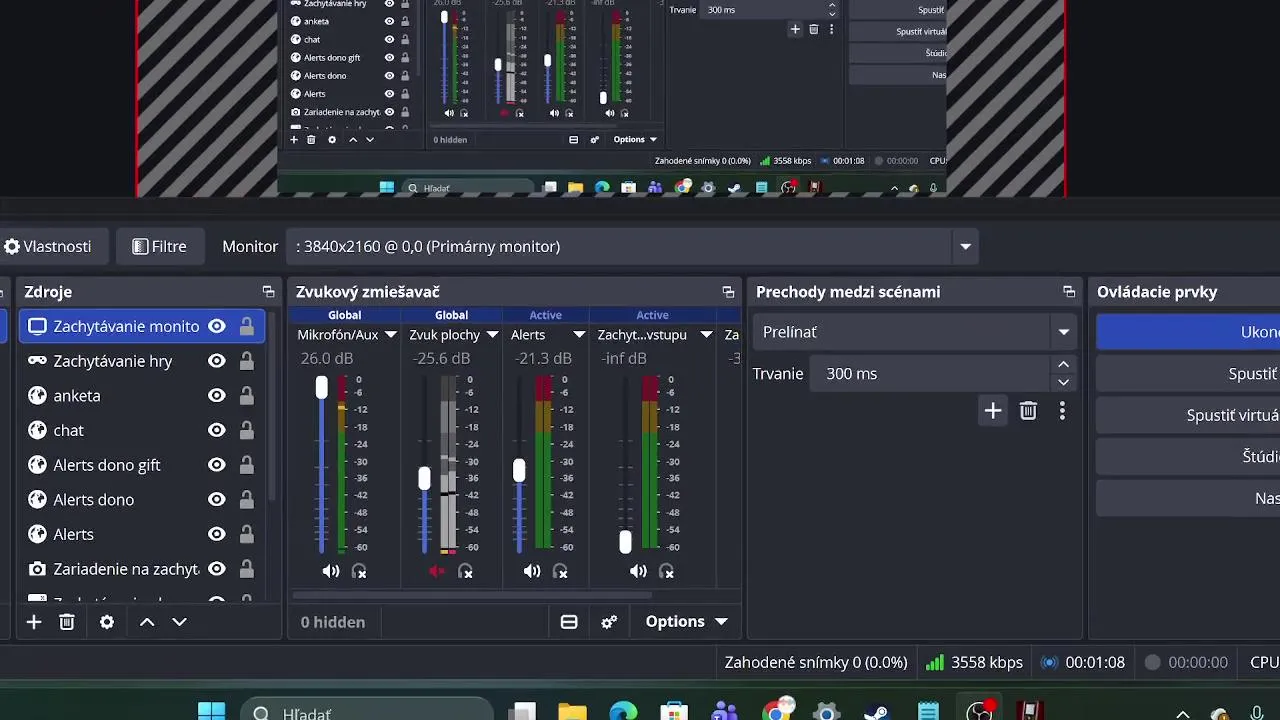The width and height of the screenshot is (1280, 720).
Task: Open the Monitor selection dropdown
Action: (965, 246)
